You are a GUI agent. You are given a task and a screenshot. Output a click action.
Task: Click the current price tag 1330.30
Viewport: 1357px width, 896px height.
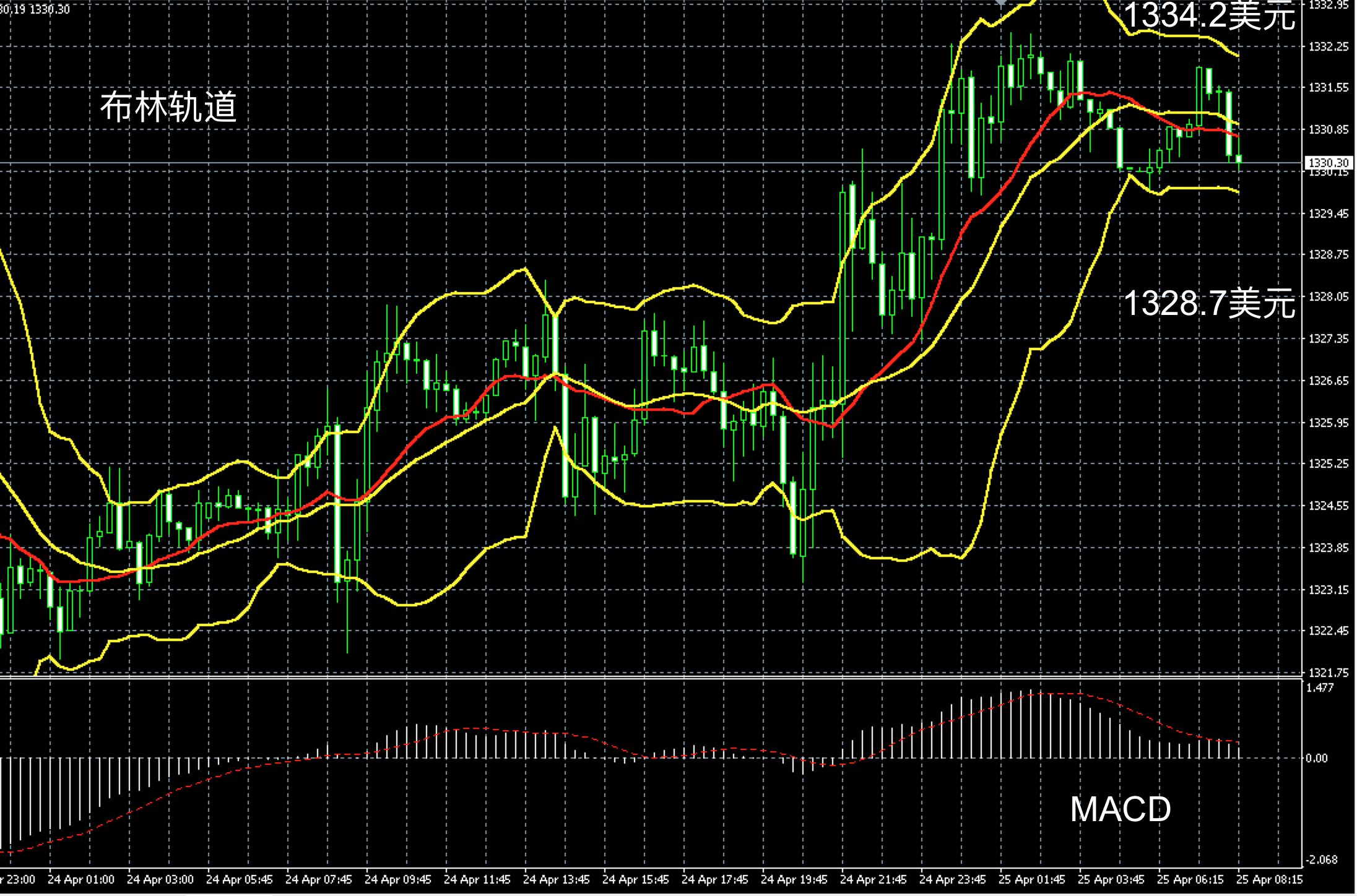1327,163
